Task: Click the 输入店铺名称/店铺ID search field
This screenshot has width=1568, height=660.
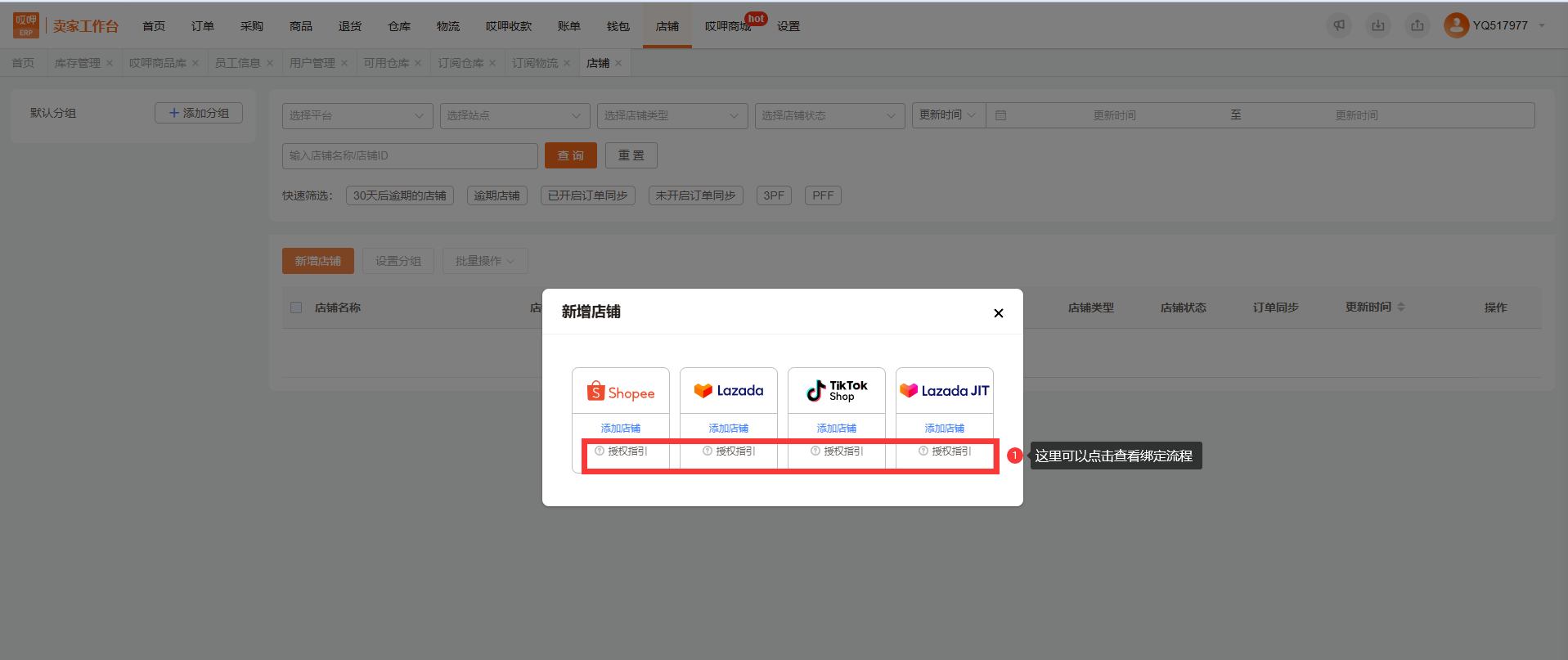Action: pos(410,155)
